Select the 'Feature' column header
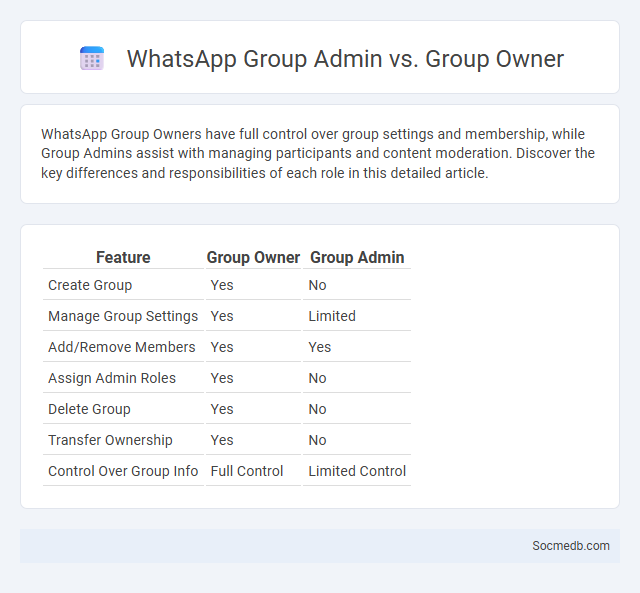The height and width of the screenshot is (593, 640). pos(123,258)
